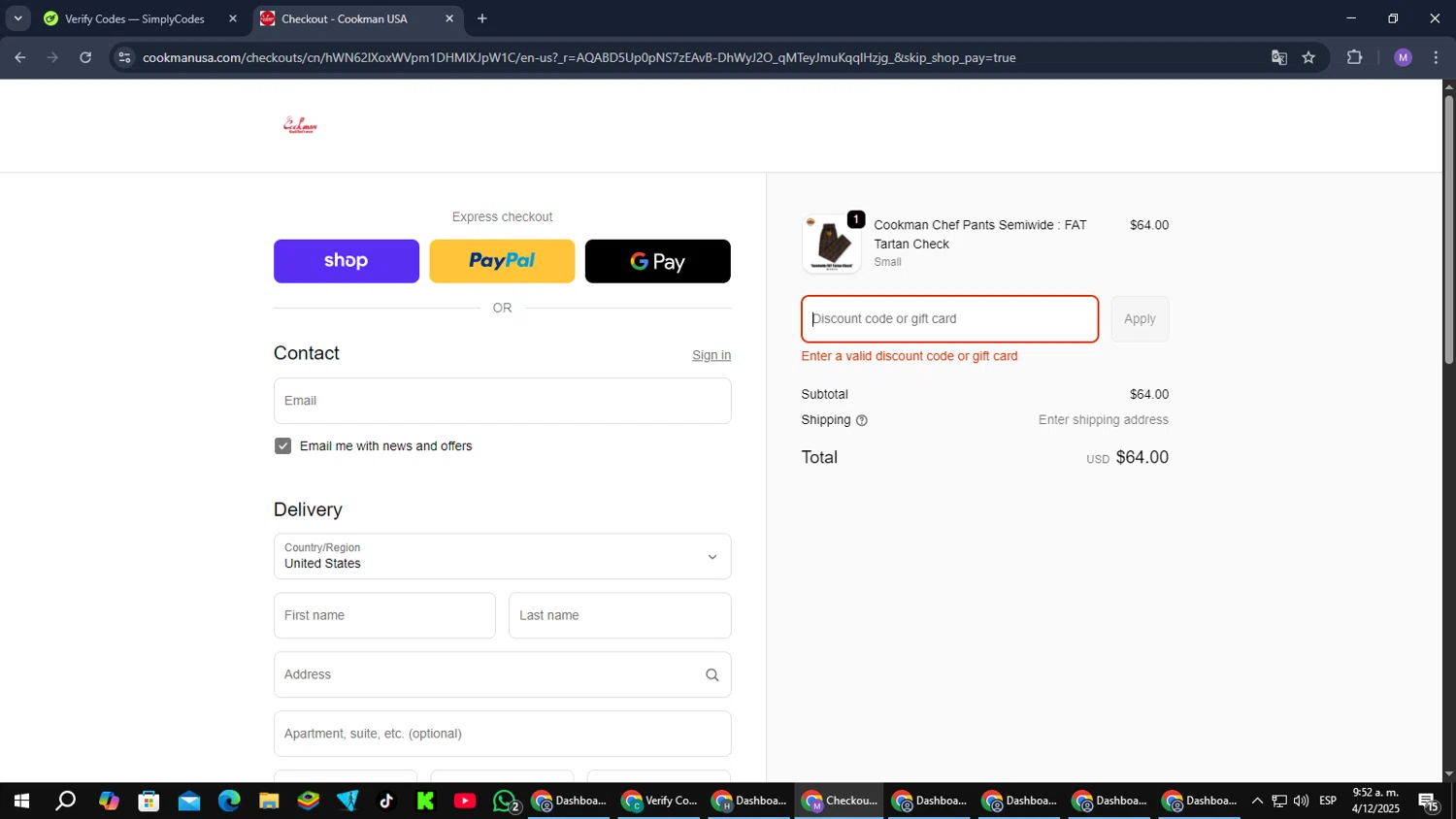Screen dimensions: 1456x819
Task: Open Microsoft Store from taskbar
Action: 149,802
